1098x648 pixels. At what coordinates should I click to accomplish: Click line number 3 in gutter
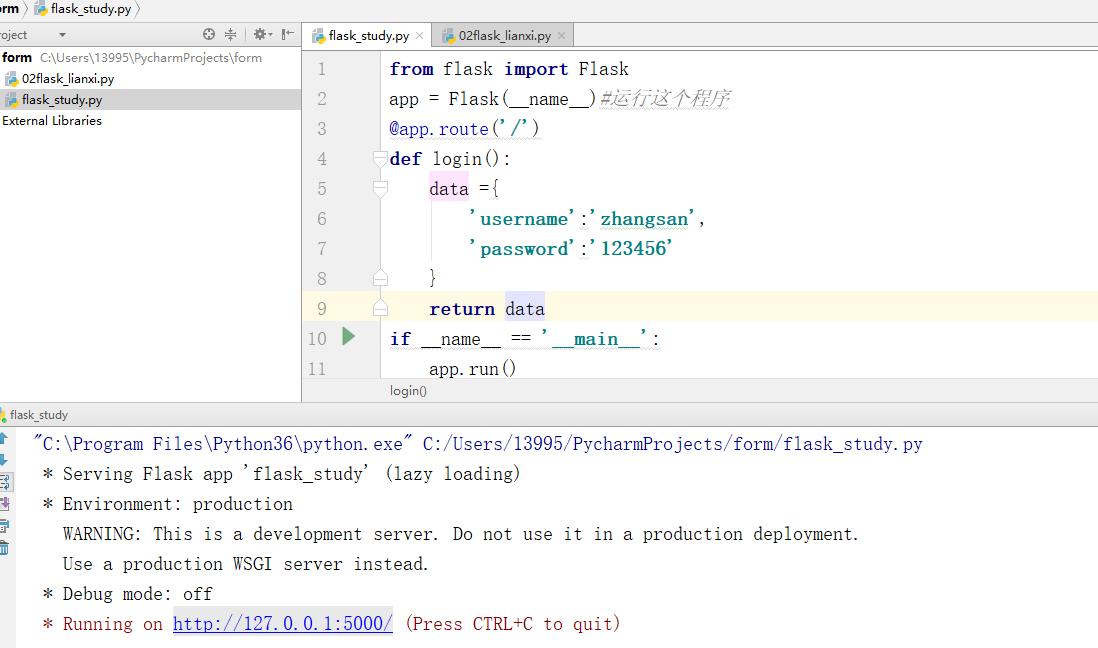pyautogui.click(x=321, y=129)
